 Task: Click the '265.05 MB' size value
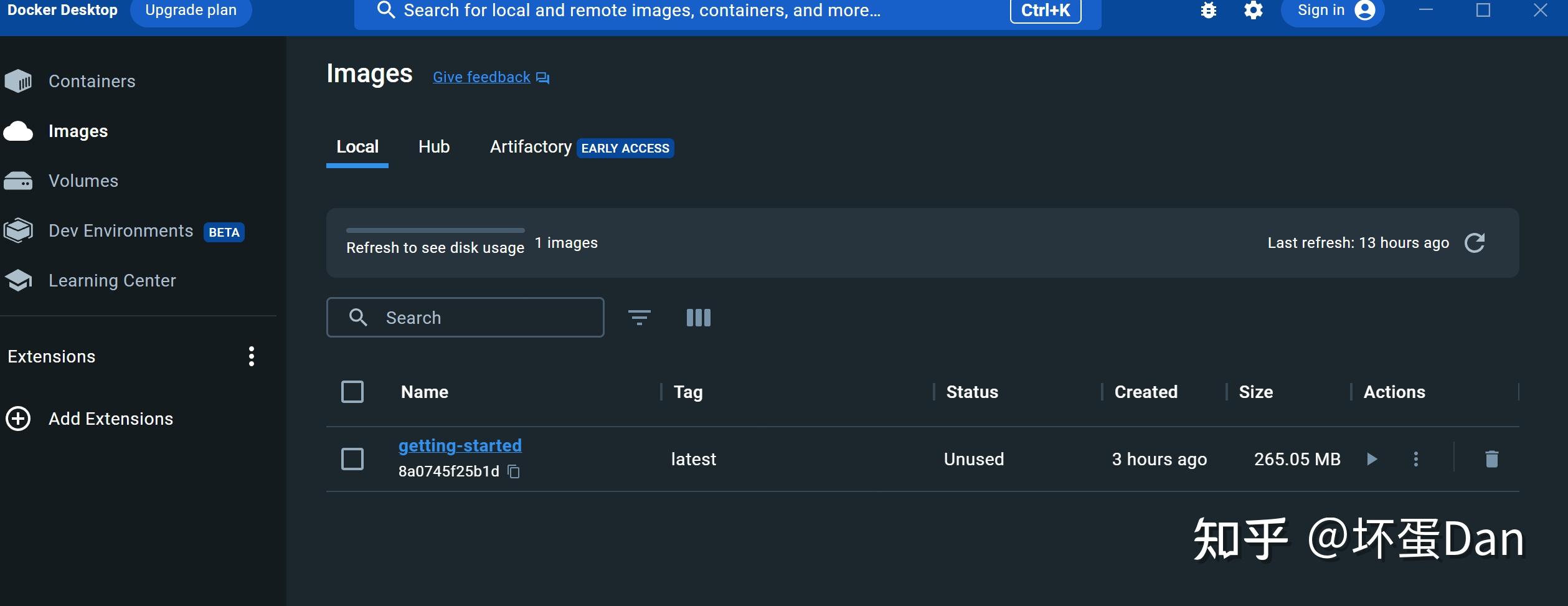[x=1297, y=460]
